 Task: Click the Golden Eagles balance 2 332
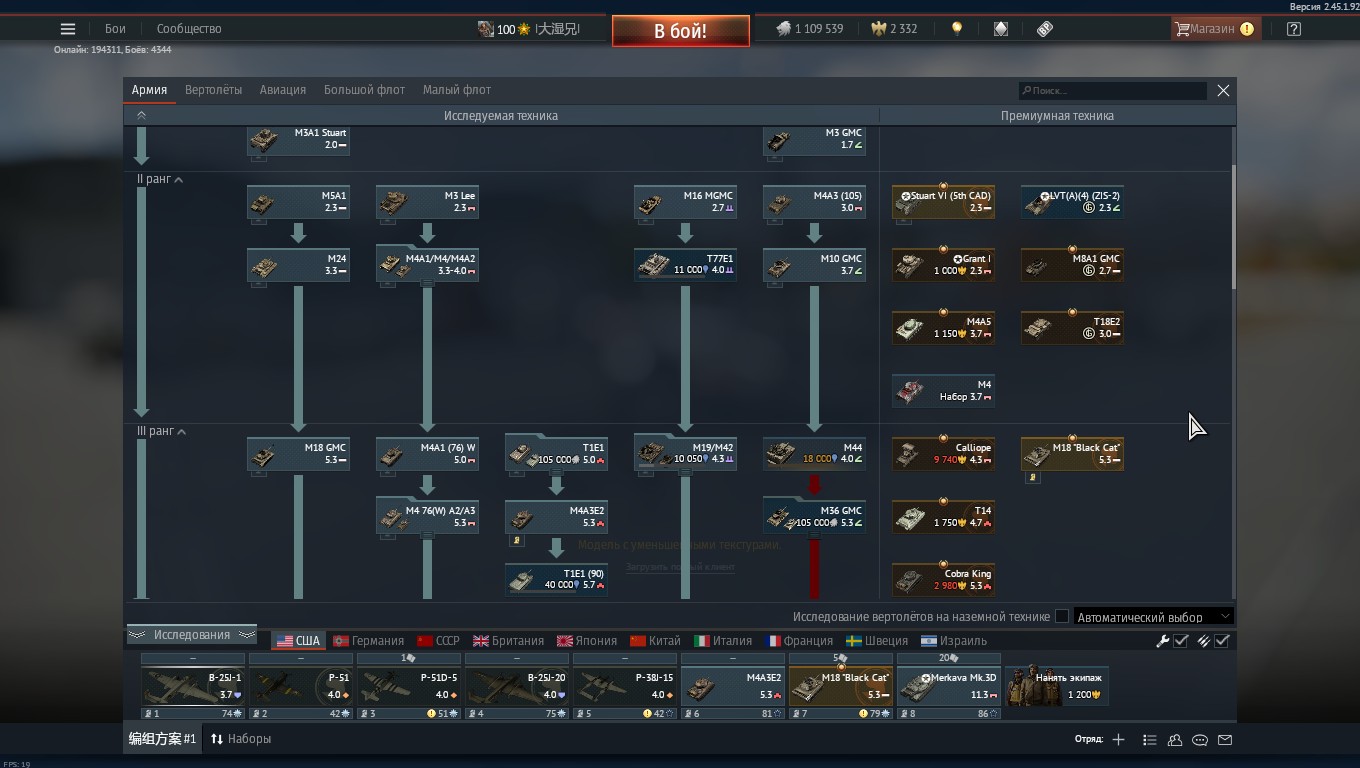point(894,29)
